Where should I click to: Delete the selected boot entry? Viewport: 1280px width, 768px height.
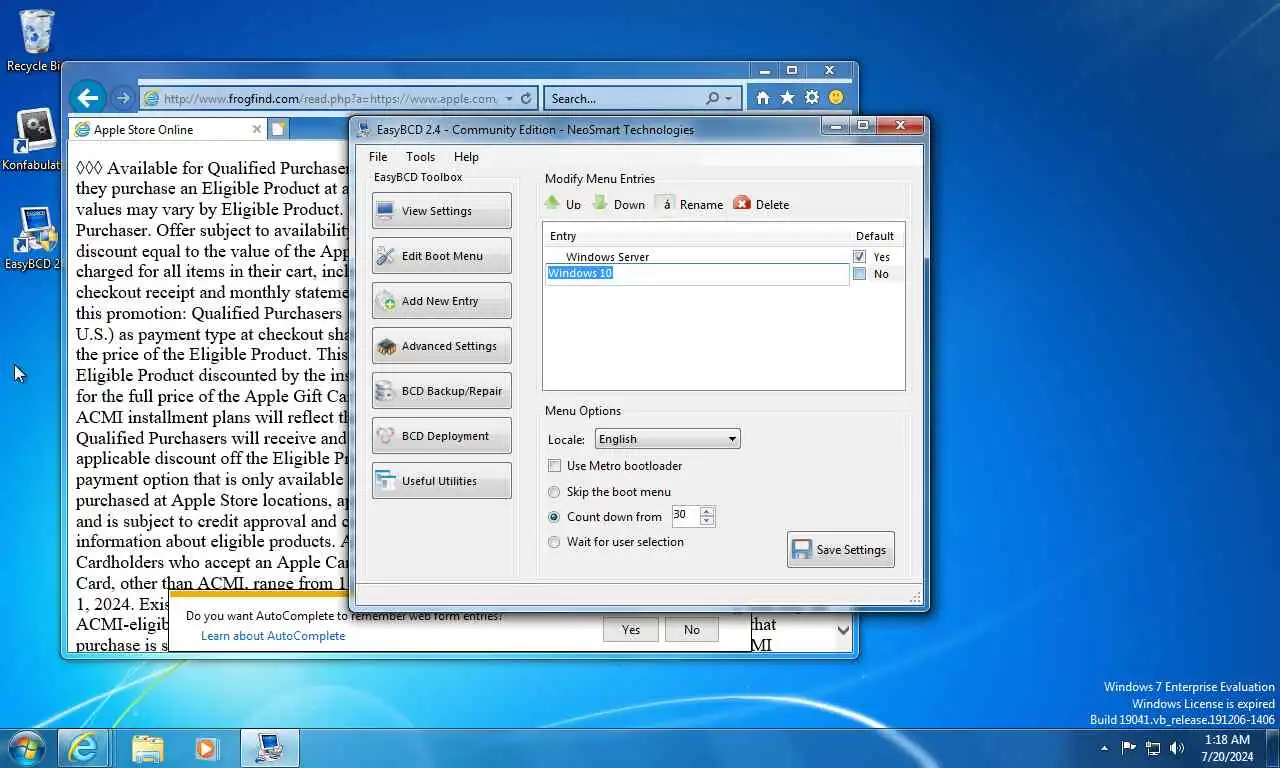pos(761,203)
